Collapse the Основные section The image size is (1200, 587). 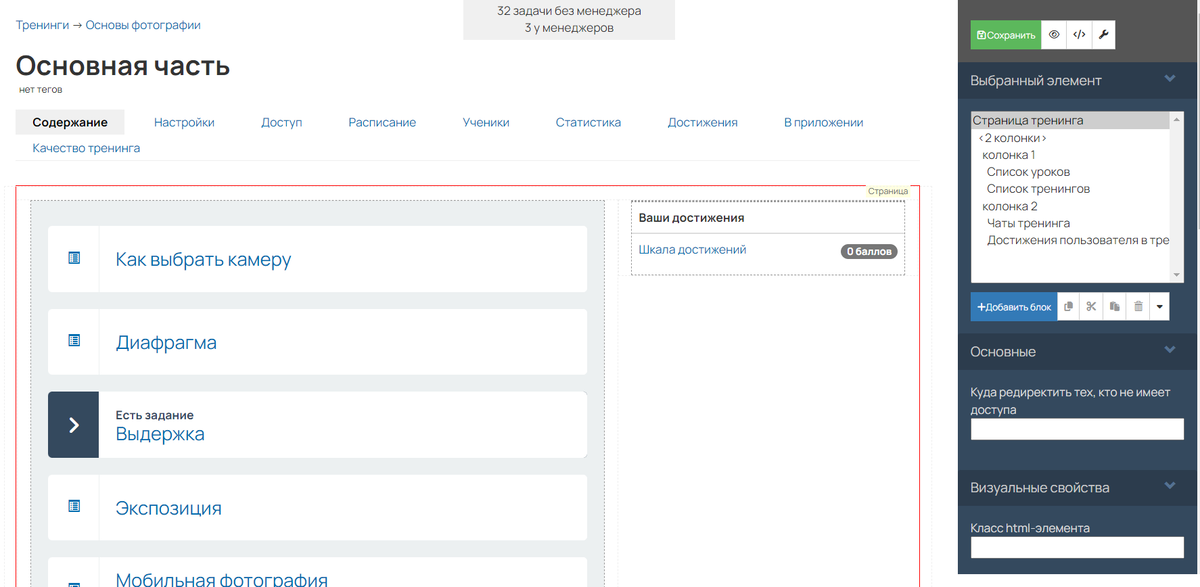1169,351
